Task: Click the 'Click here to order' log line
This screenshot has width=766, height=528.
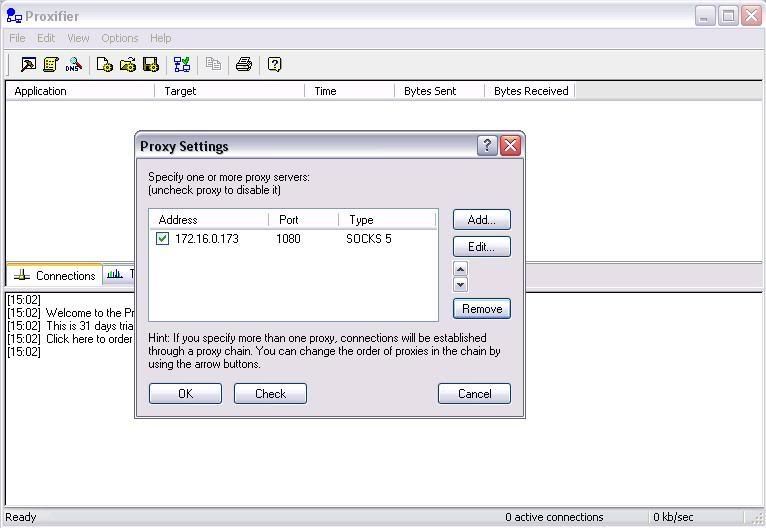Action: (x=89, y=339)
